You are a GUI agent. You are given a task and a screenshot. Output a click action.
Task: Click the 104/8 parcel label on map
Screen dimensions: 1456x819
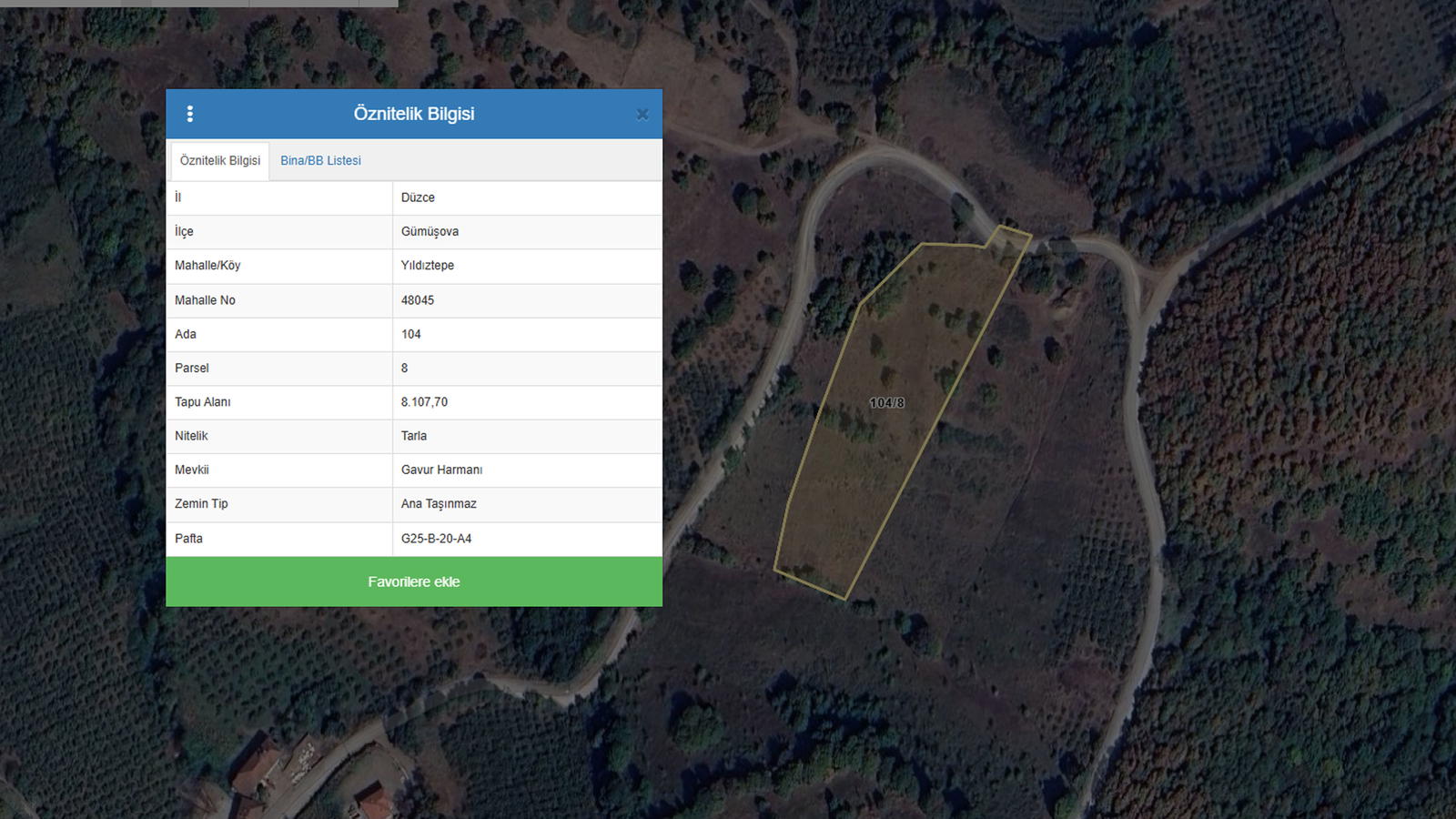886,403
